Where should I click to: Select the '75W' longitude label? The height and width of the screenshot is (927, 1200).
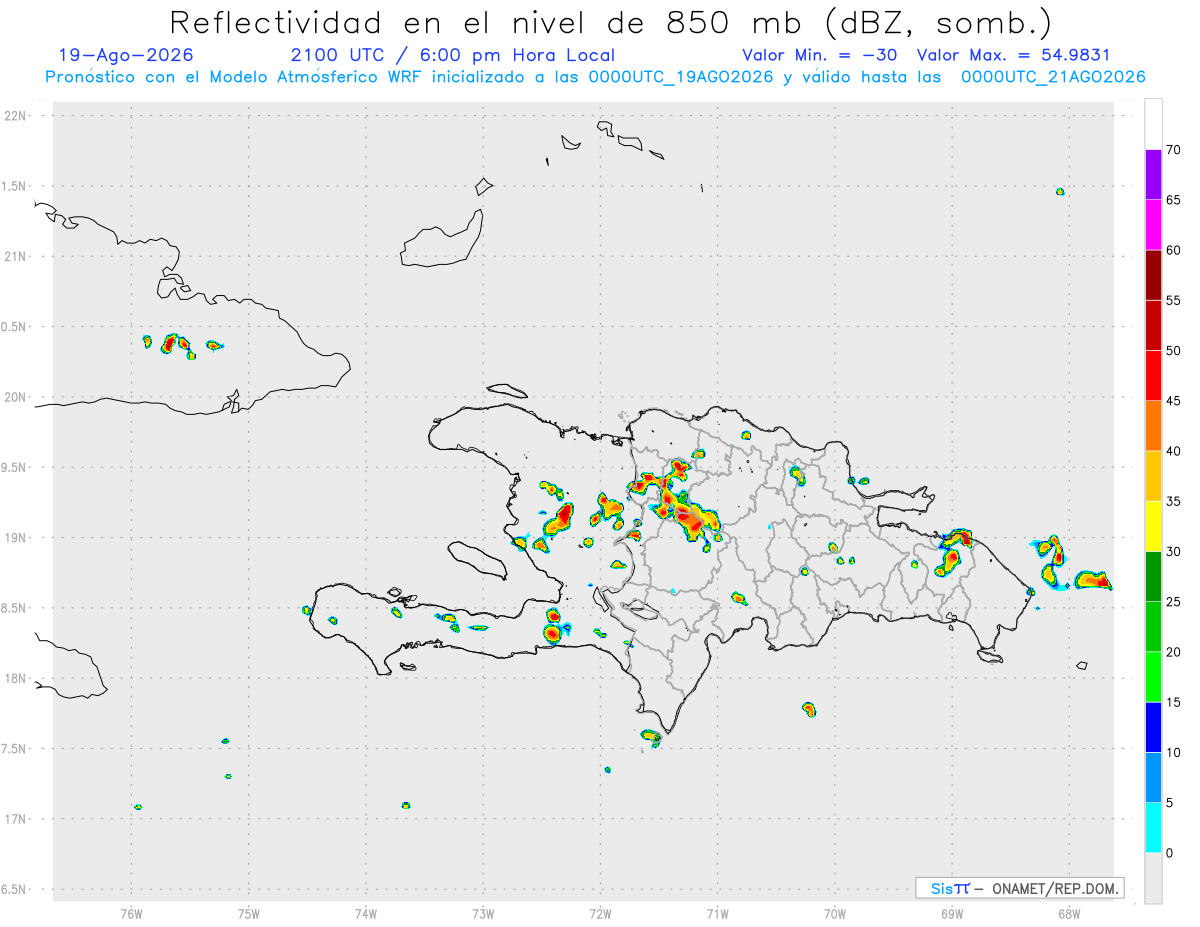pyautogui.click(x=249, y=914)
